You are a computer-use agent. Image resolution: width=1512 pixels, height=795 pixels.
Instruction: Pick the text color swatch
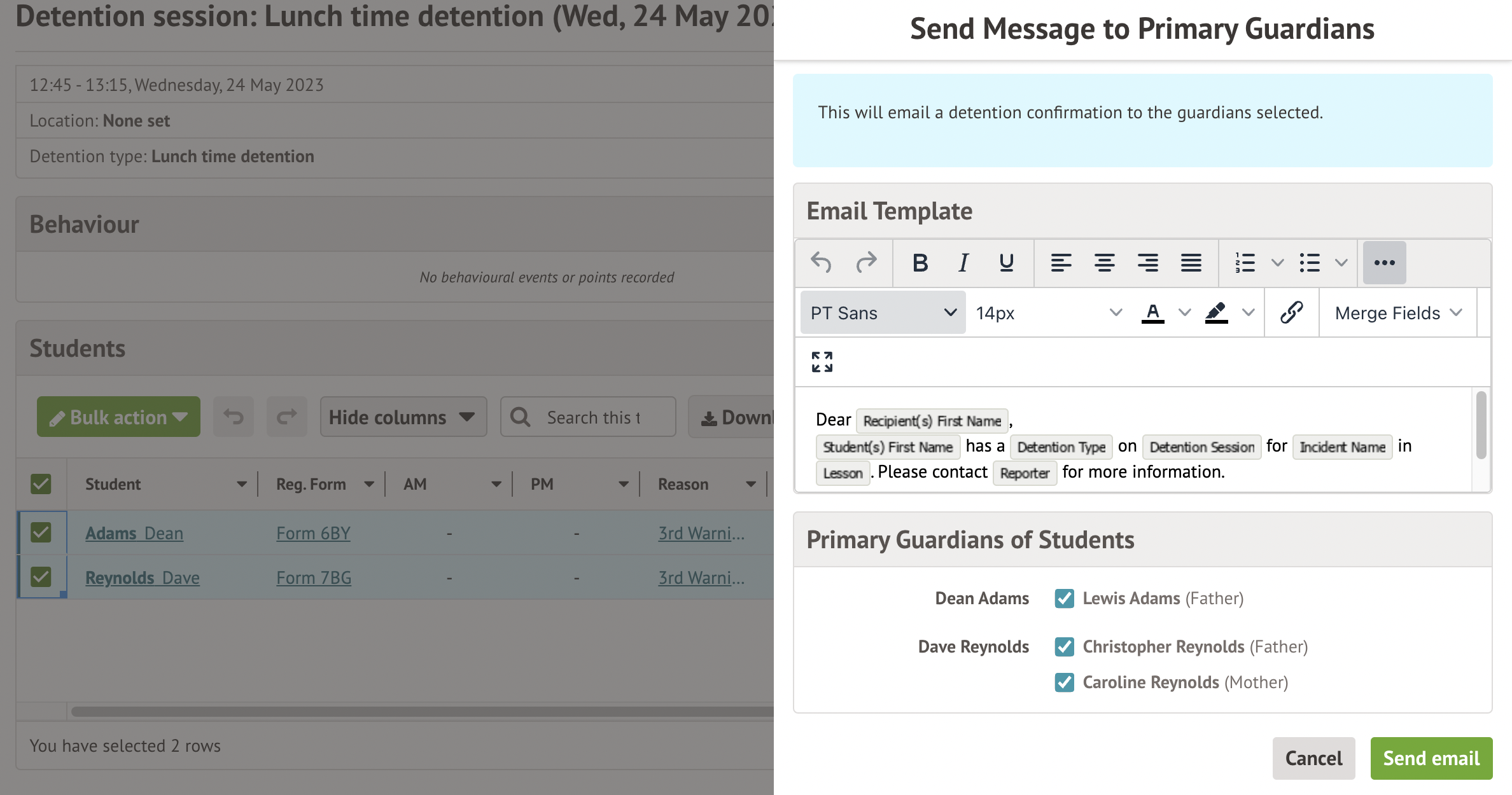tap(1152, 313)
